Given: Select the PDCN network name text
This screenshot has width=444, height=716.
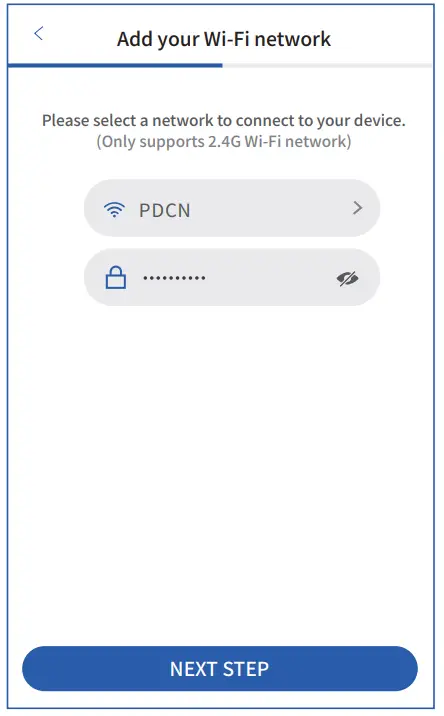Looking at the screenshot, I should point(164,210).
